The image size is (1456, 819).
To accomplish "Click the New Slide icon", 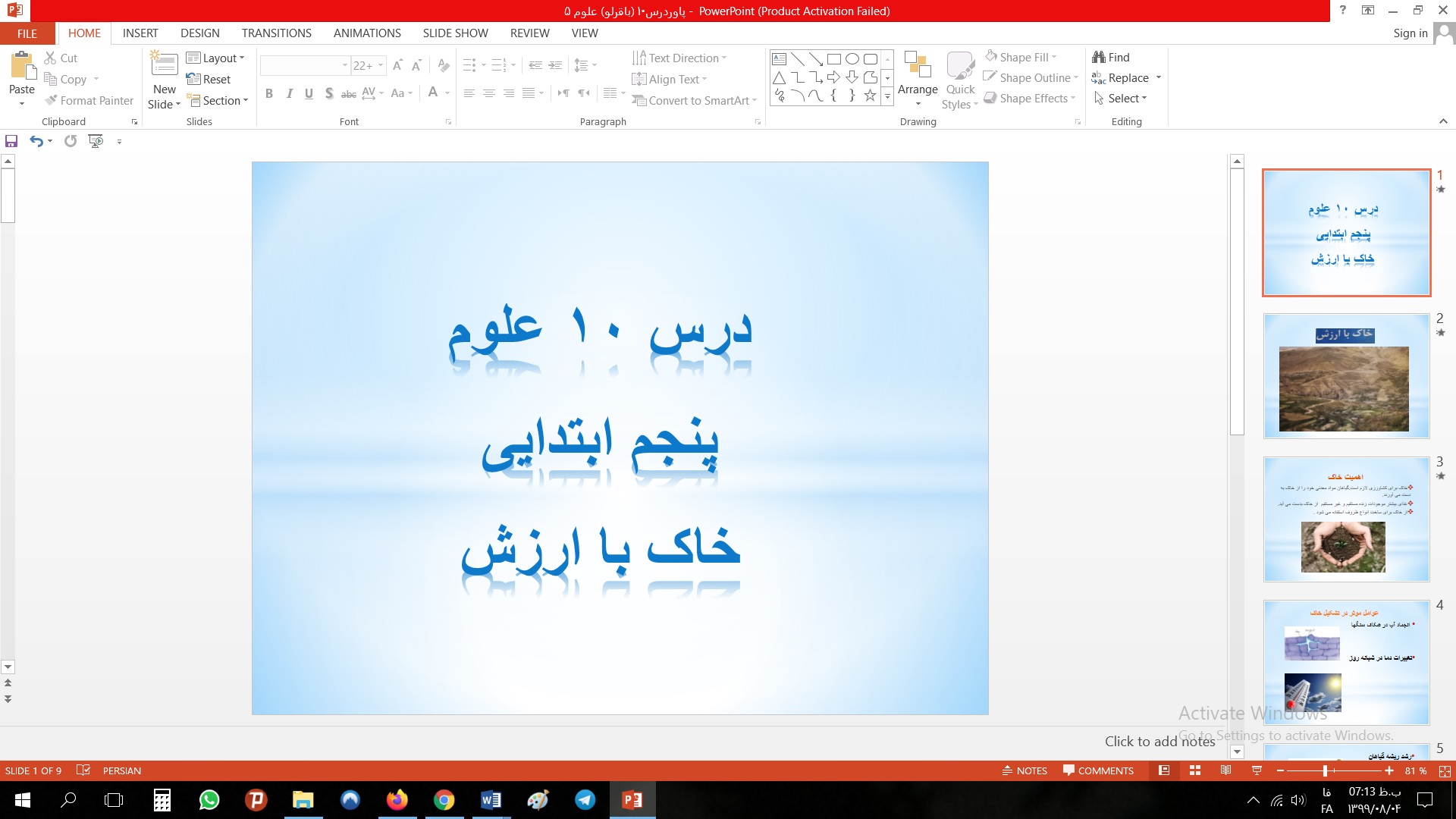I will coord(165,67).
